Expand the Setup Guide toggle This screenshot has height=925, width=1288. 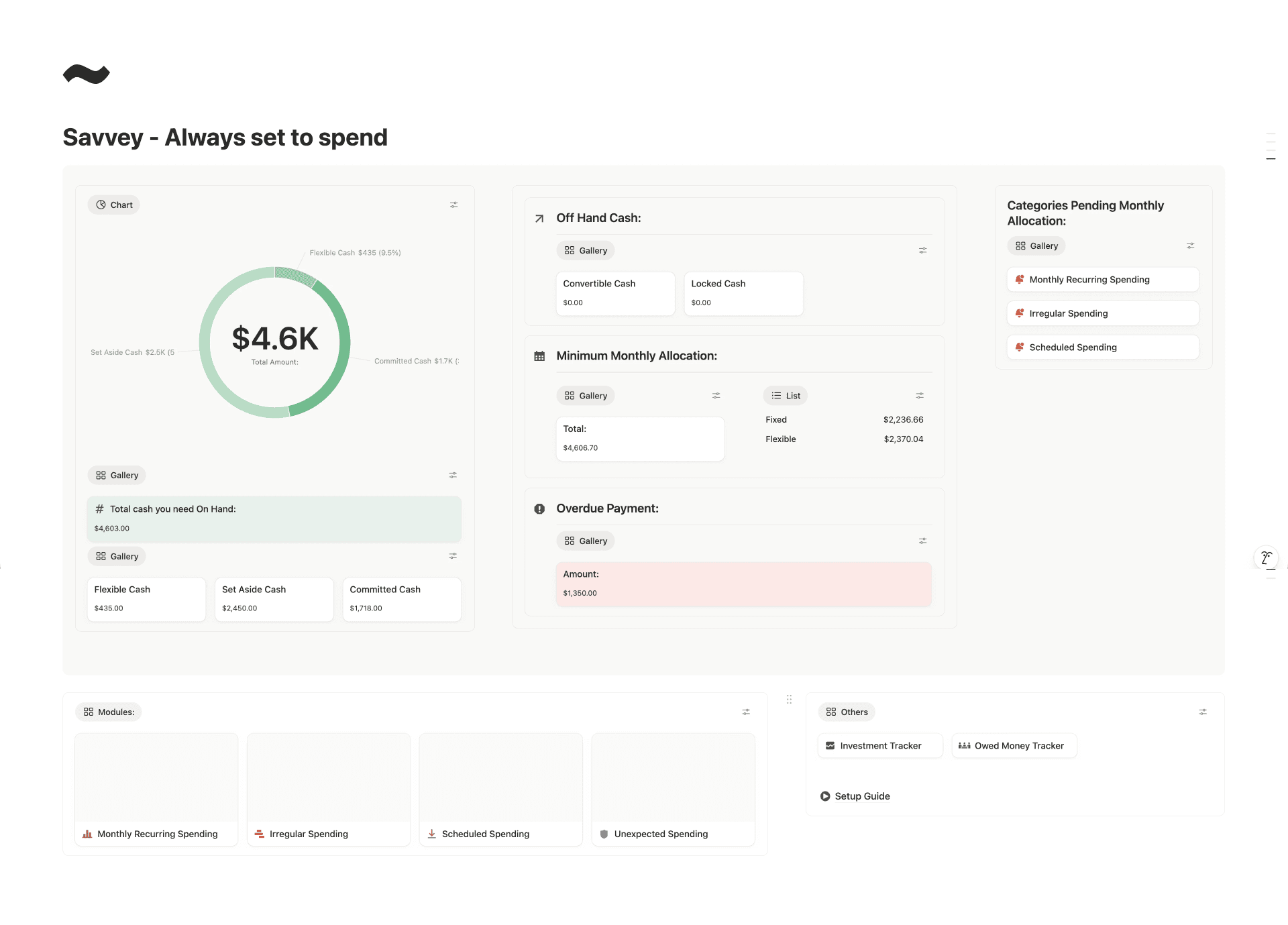click(x=825, y=796)
